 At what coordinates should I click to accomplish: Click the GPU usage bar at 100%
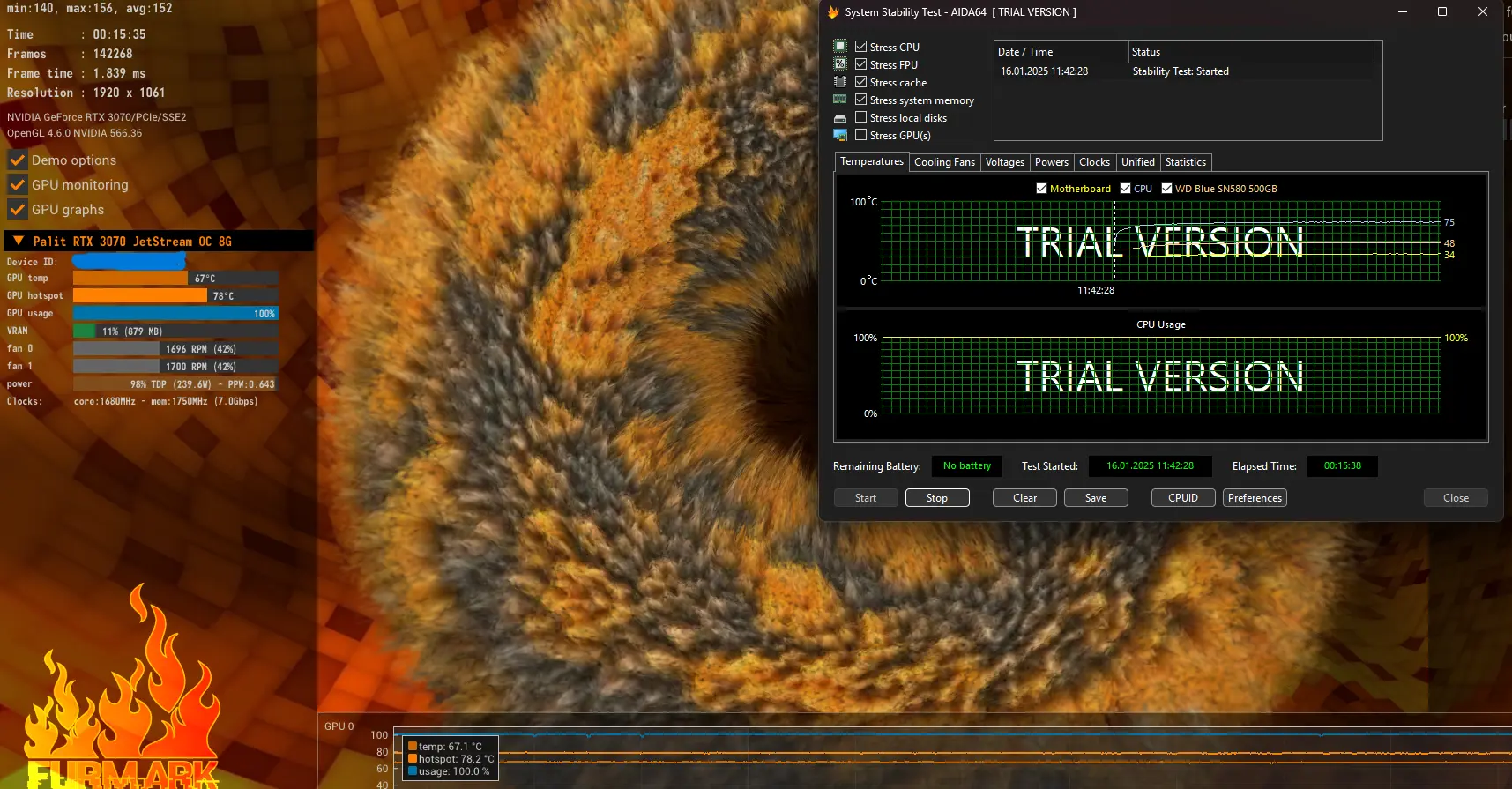click(x=175, y=314)
